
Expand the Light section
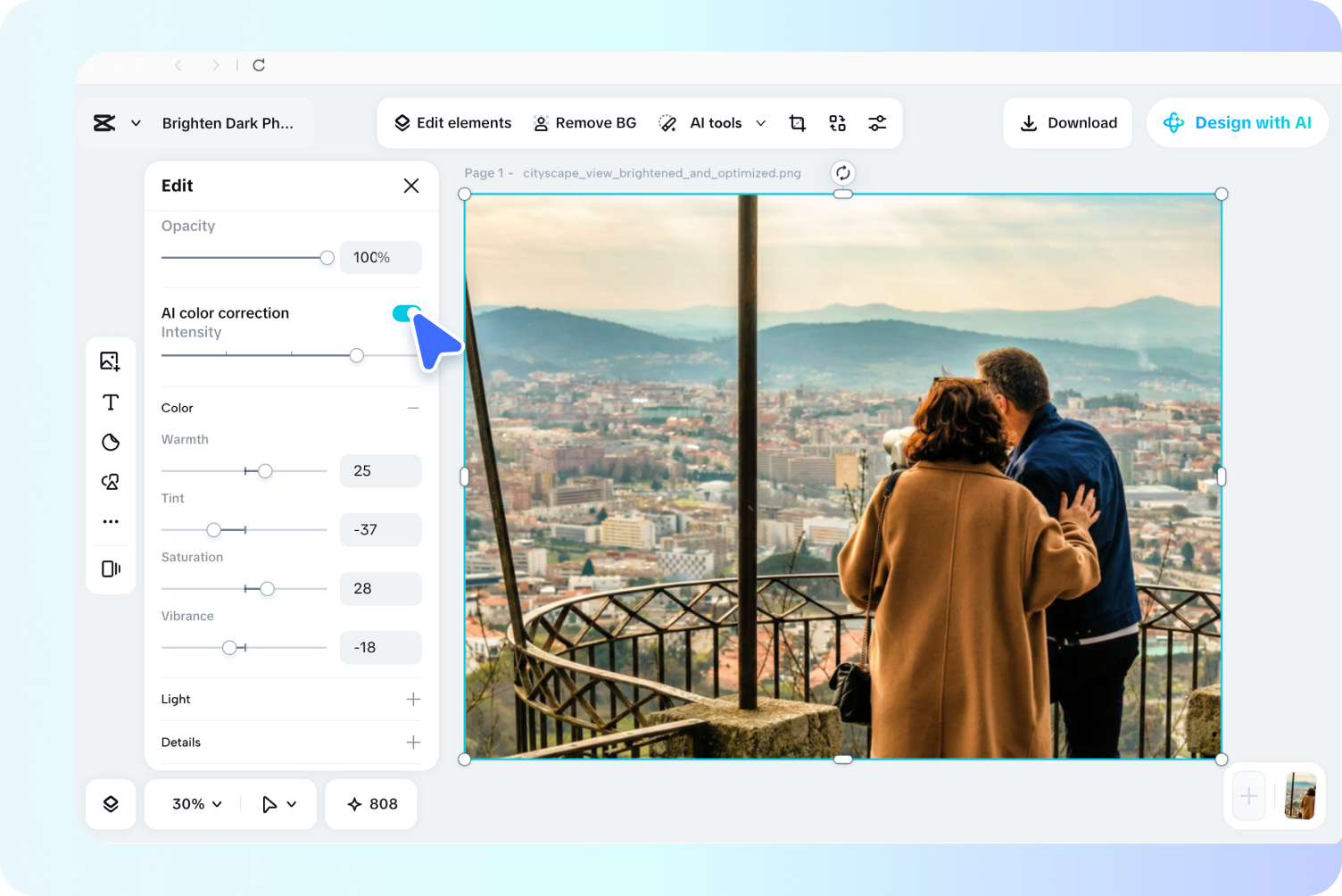coord(412,699)
